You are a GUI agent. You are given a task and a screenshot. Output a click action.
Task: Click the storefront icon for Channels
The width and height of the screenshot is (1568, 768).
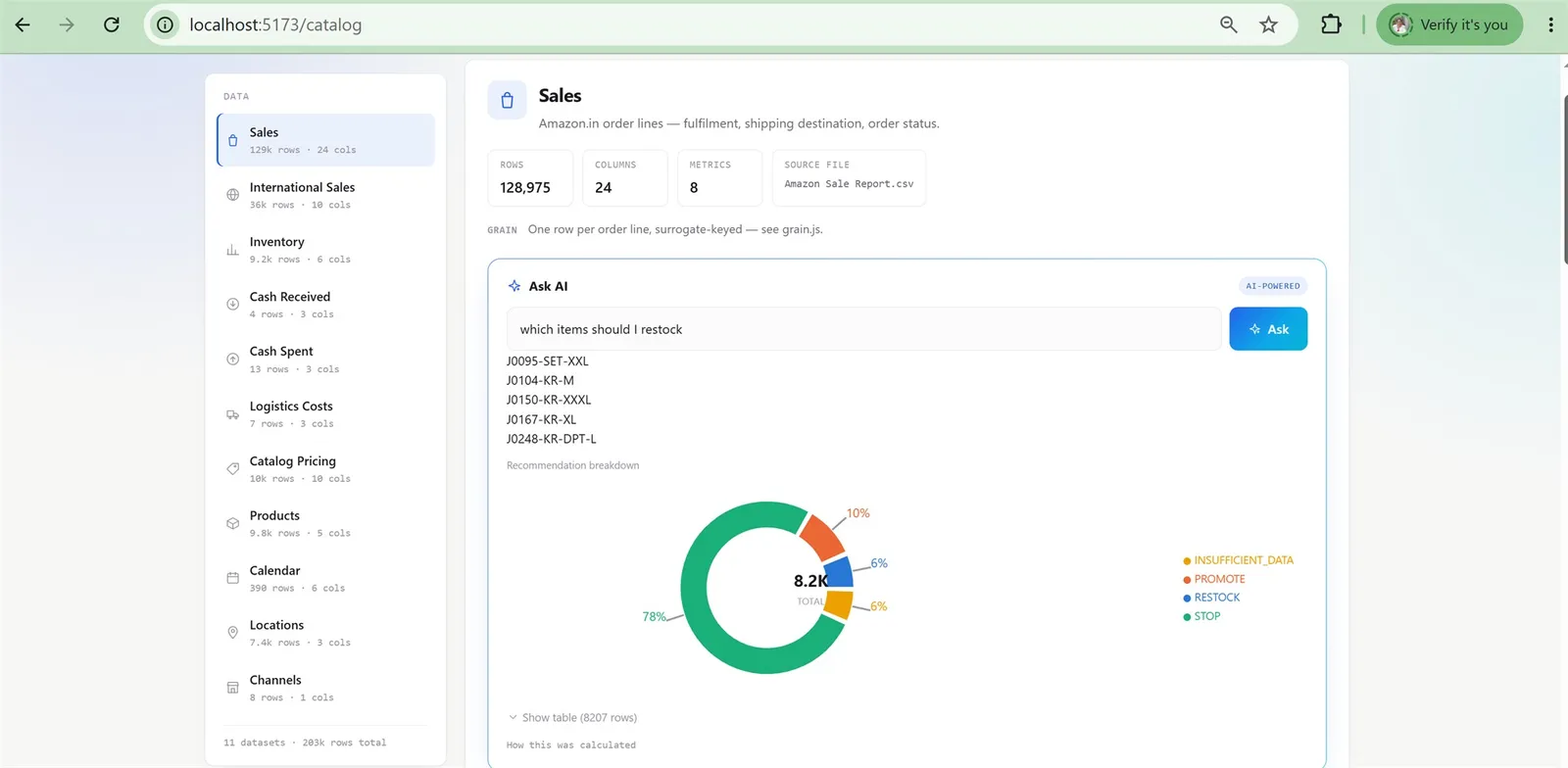tap(232, 688)
